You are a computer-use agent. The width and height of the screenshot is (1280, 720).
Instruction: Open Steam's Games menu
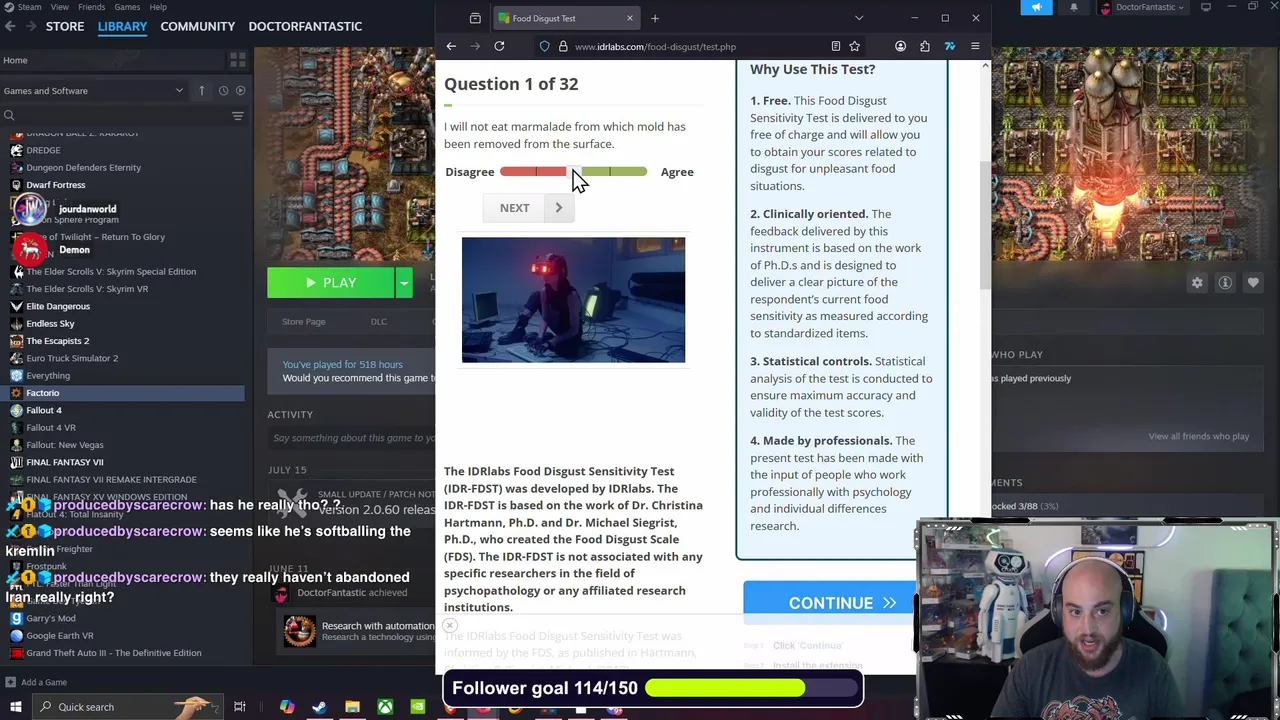(x=127, y=7)
